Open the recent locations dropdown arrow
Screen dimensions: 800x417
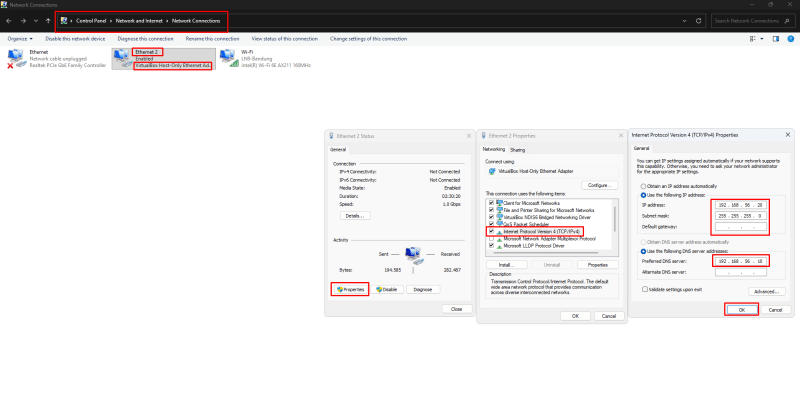(x=36, y=21)
